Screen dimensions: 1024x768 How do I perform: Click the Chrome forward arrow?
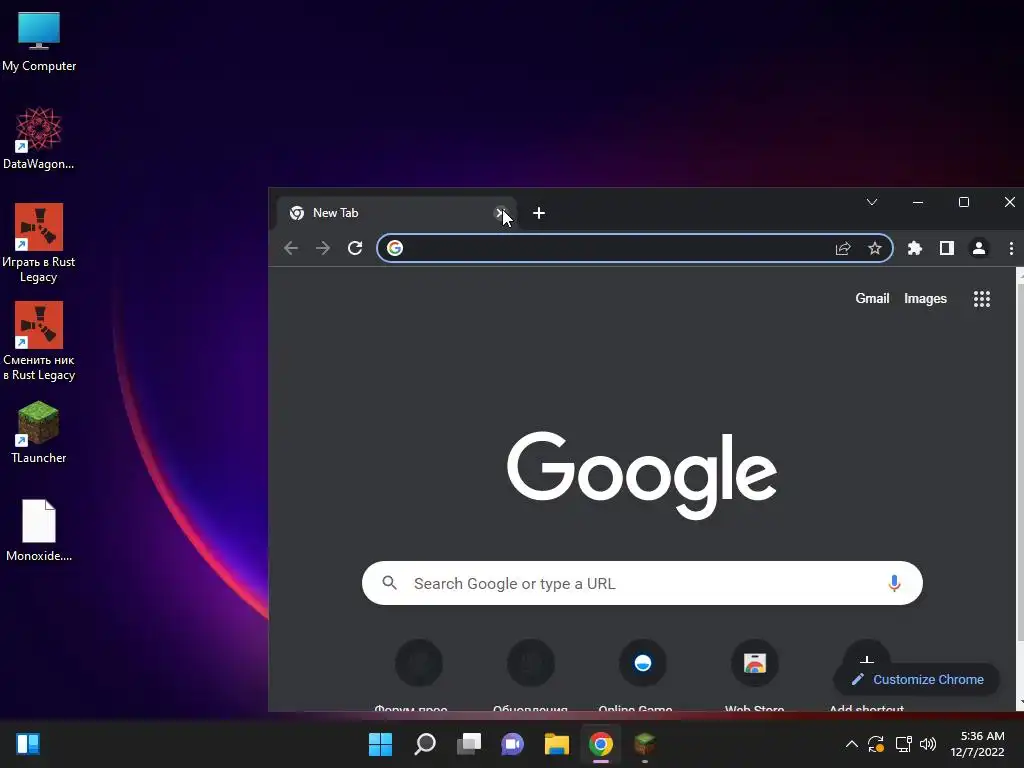[x=323, y=248]
